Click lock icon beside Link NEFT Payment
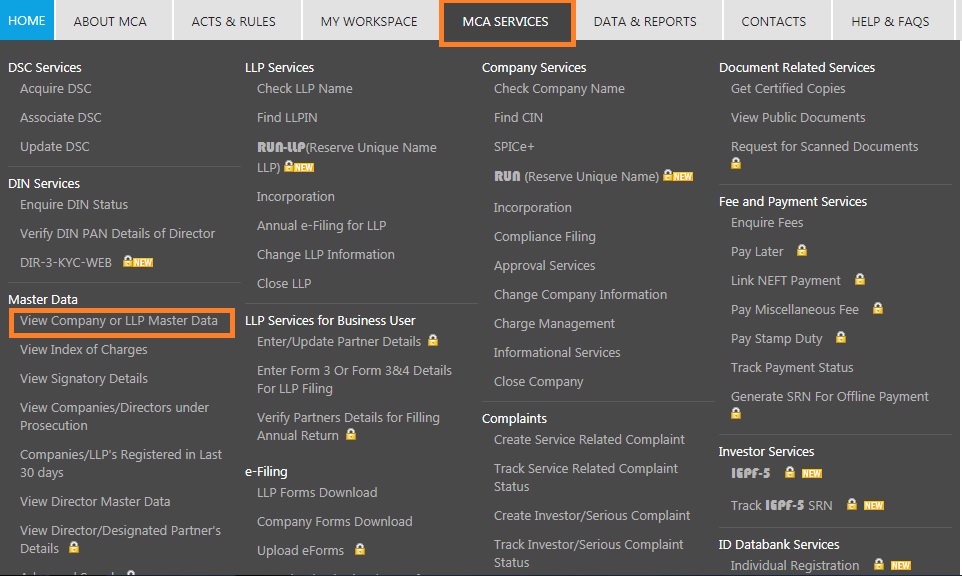Viewport: 962px width, 576px height. (860, 279)
